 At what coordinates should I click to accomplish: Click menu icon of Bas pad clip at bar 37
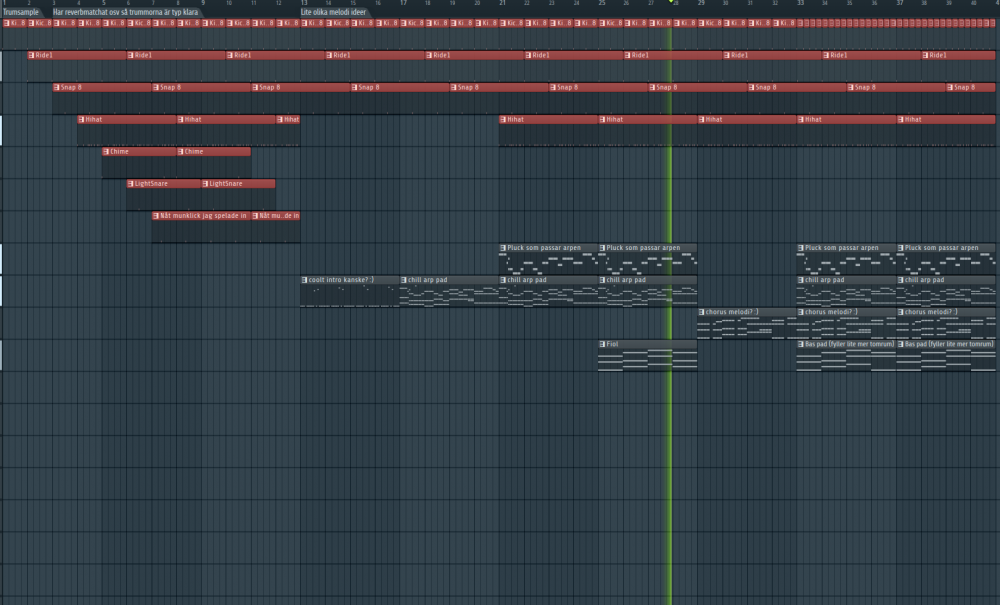(x=901, y=344)
